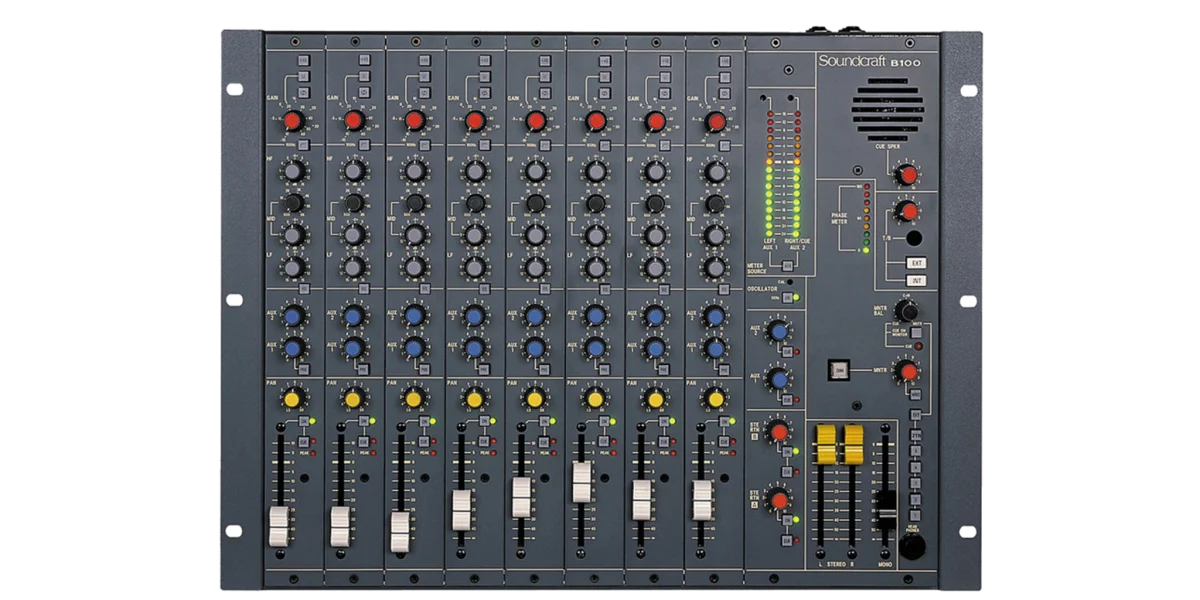Toggle the EQ button on channel 4
1200x600 pixels.
(487, 288)
